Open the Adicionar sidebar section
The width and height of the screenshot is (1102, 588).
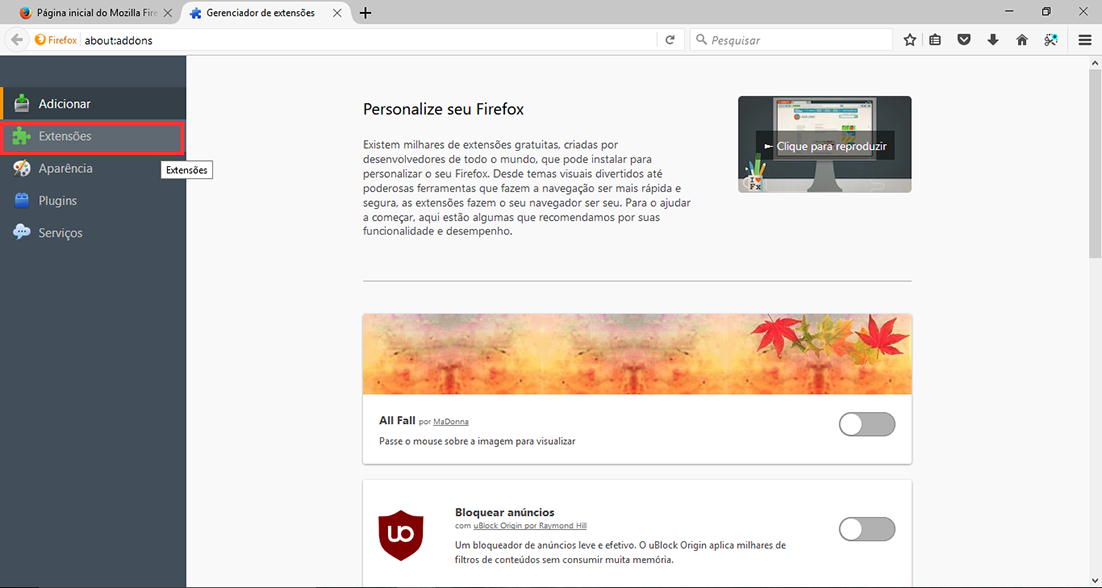tap(93, 103)
